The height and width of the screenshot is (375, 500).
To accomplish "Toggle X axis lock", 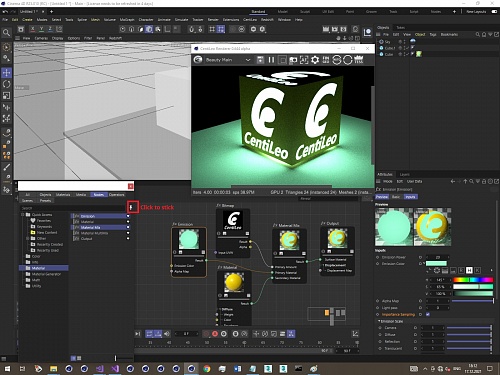I will (x=32, y=29).
